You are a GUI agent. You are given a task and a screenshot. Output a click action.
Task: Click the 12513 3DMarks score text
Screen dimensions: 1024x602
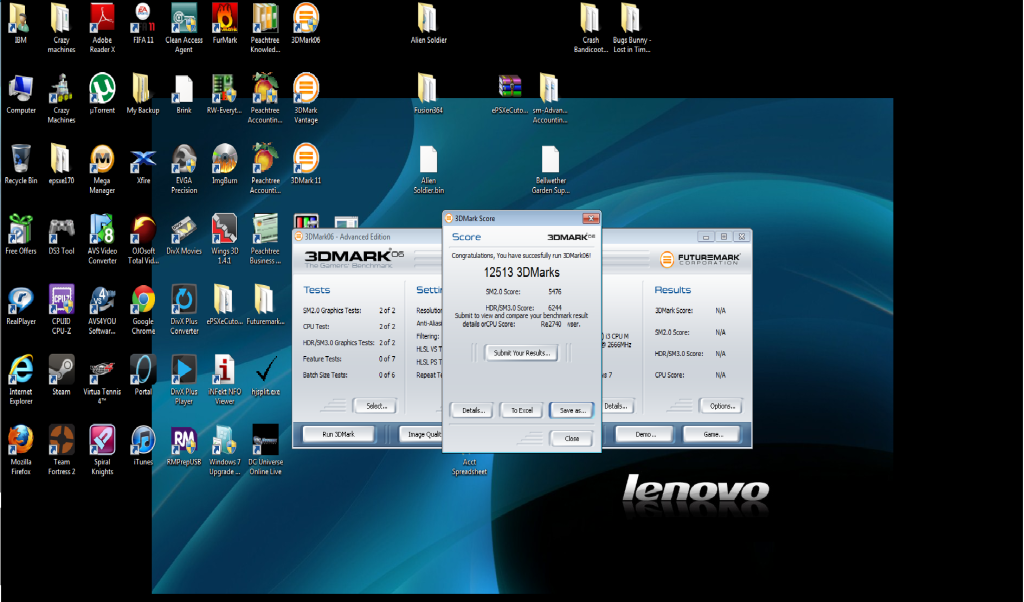click(521, 272)
